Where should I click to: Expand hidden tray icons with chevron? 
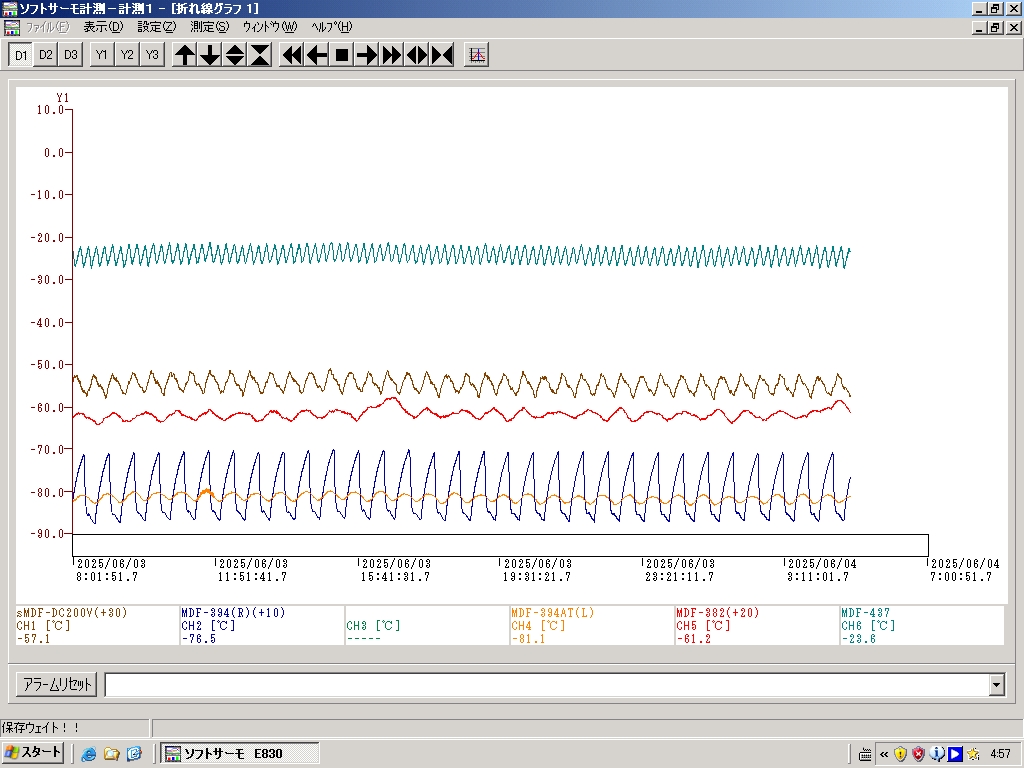coord(884,755)
